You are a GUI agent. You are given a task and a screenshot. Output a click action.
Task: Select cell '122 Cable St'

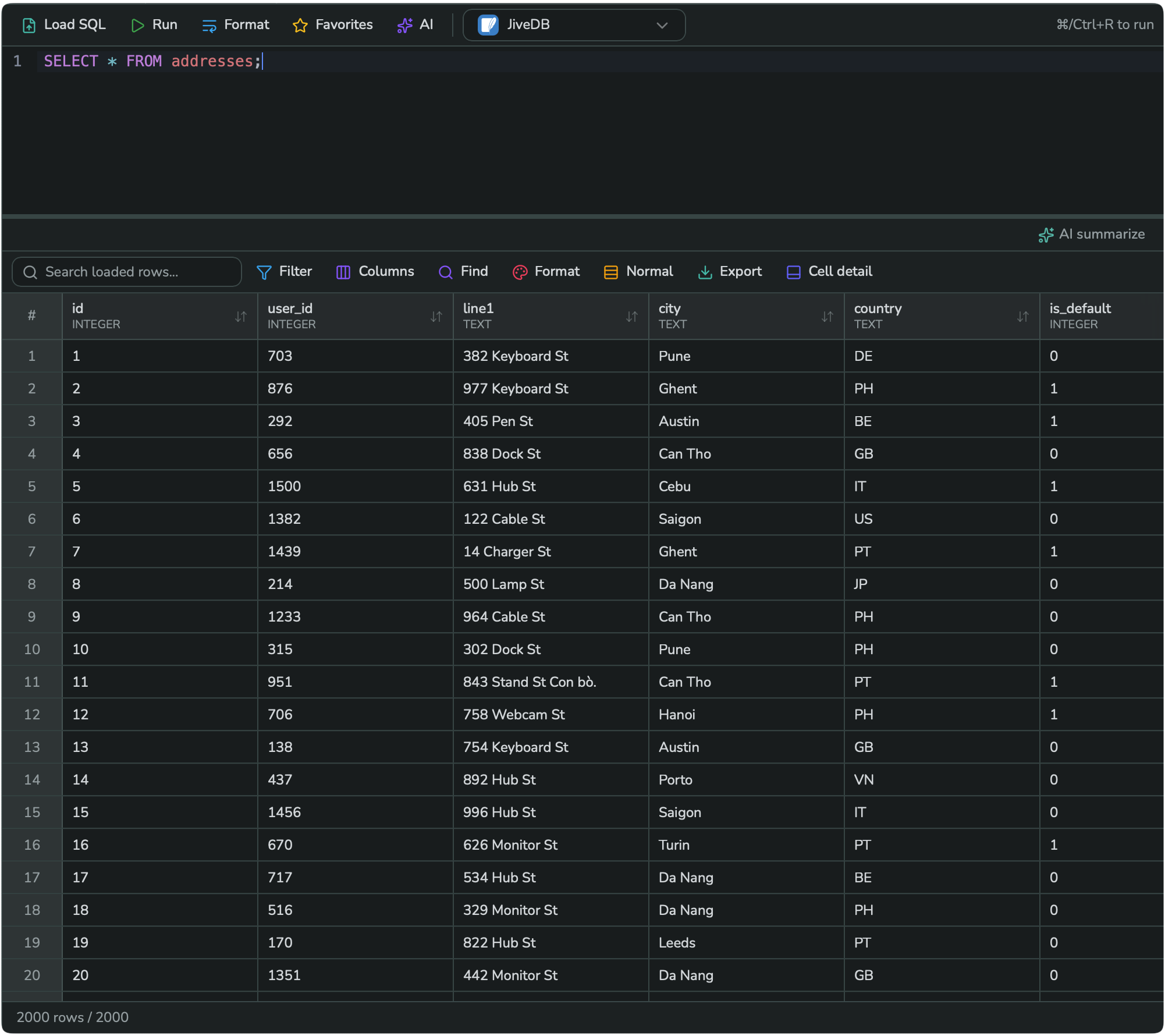coord(551,519)
